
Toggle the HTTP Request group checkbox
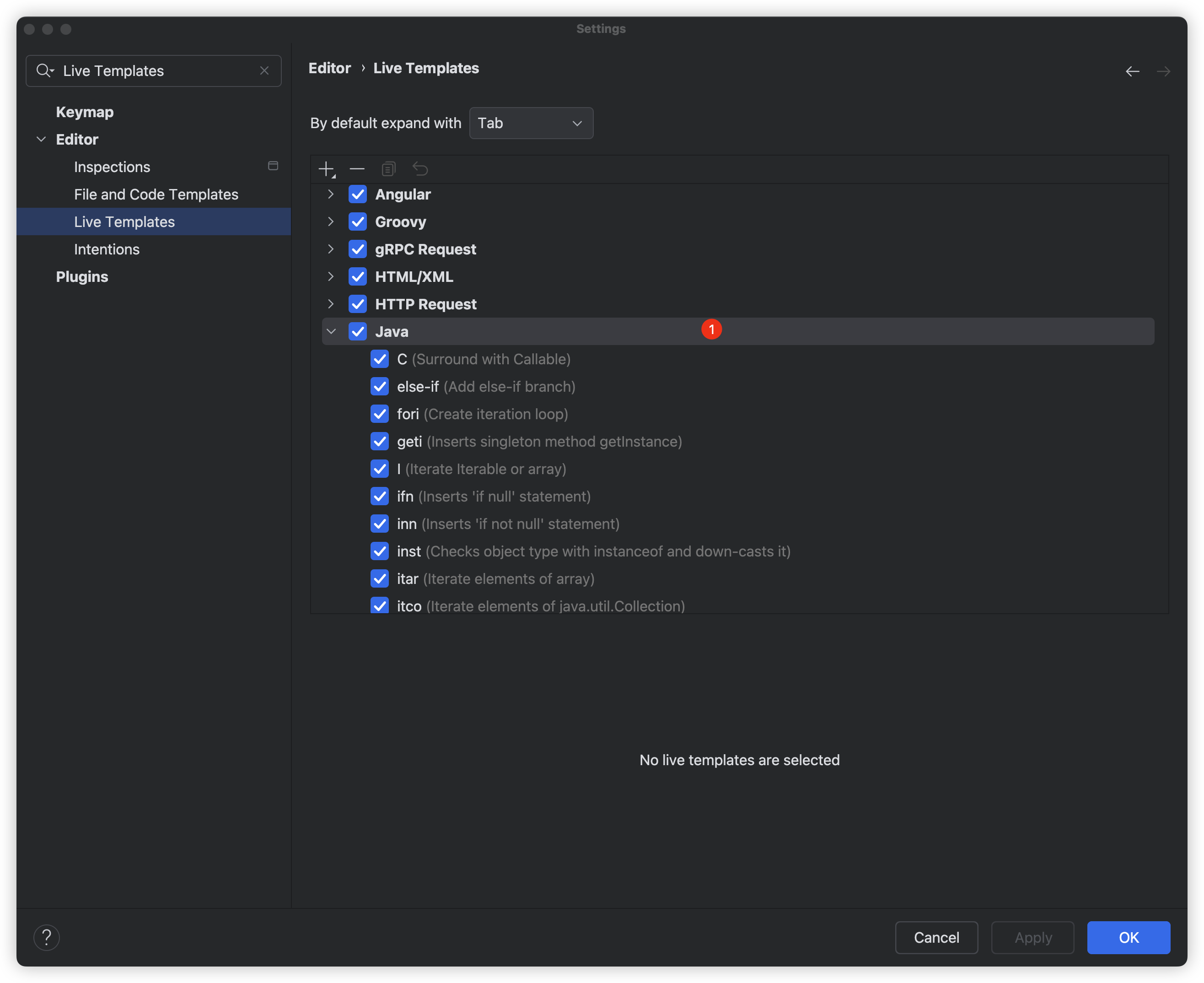tap(358, 304)
